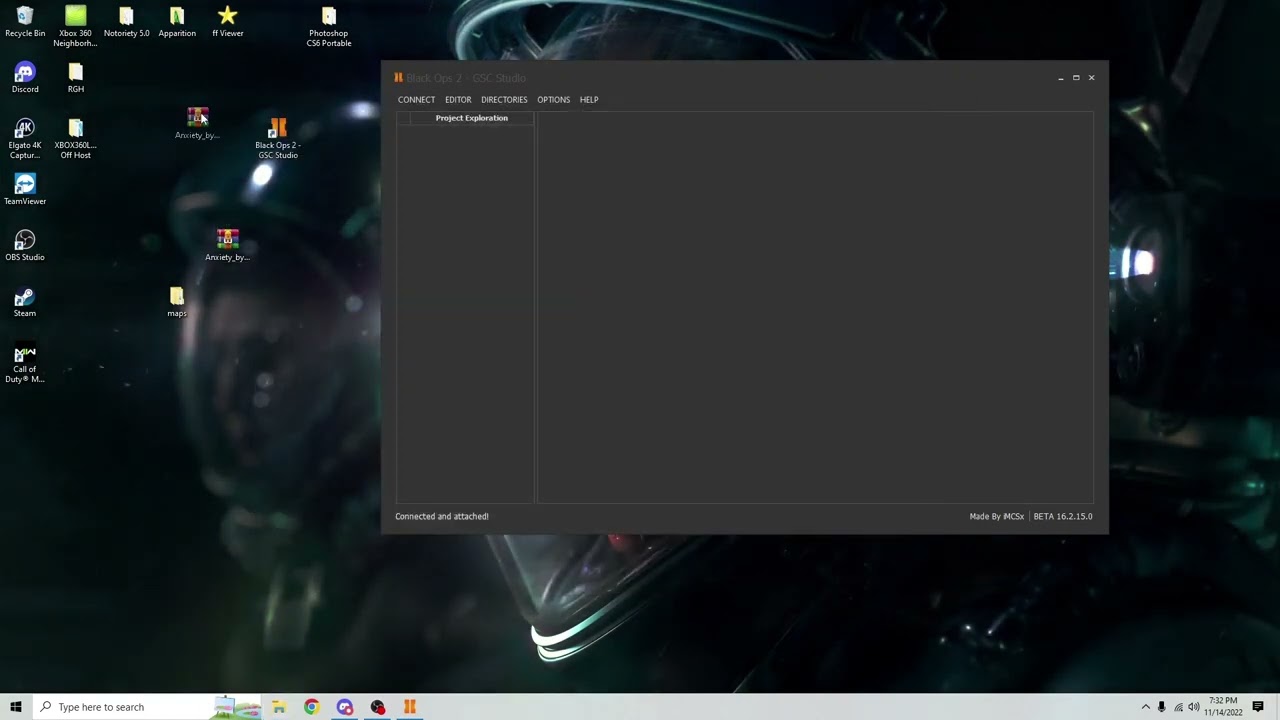Select the Photoshop CS6 Portable folder icon
1280x720 pixels.
pos(329,27)
